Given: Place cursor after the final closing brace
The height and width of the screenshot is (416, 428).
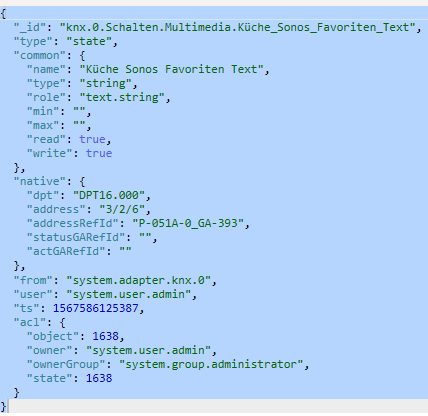Looking at the screenshot, I should pyautogui.click(x=7, y=406).
